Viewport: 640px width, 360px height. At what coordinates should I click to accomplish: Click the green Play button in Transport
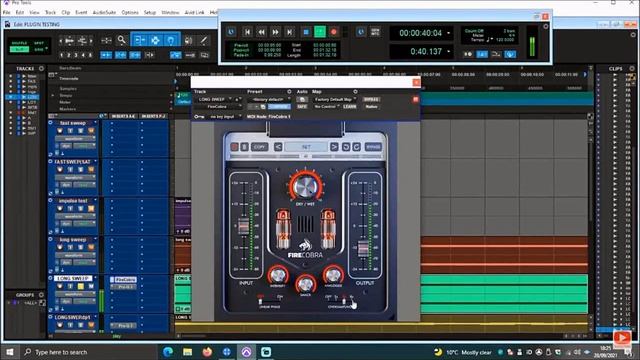click(320, 32)
